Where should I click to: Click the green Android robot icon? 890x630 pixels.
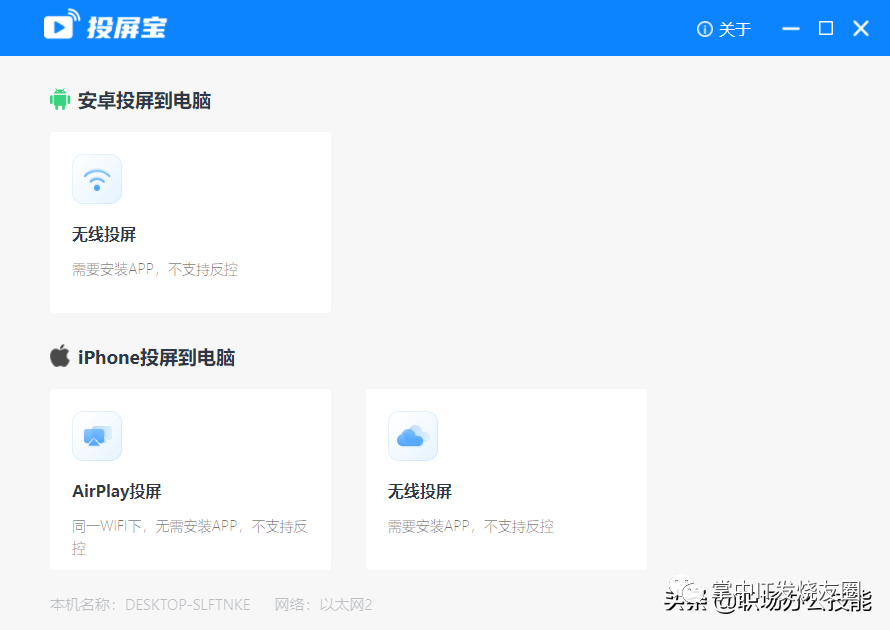coord(61,100)
